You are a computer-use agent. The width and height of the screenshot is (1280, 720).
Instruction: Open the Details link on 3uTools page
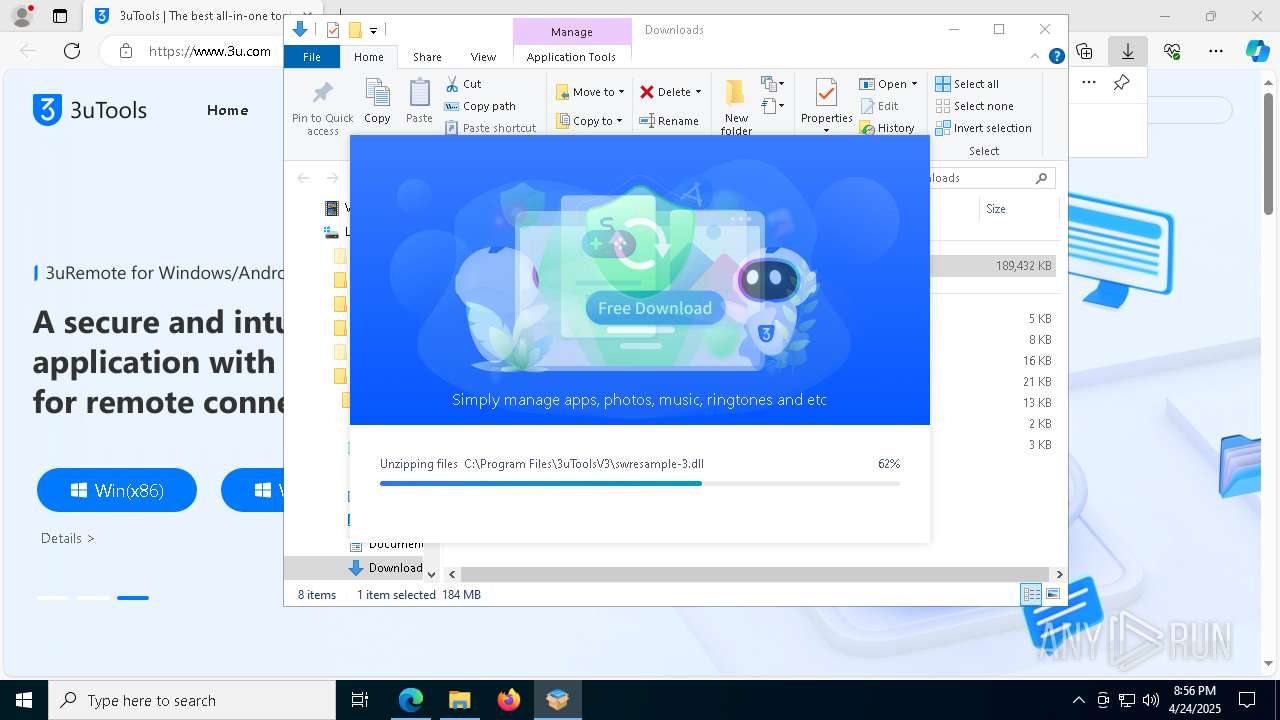click(68, 538)
